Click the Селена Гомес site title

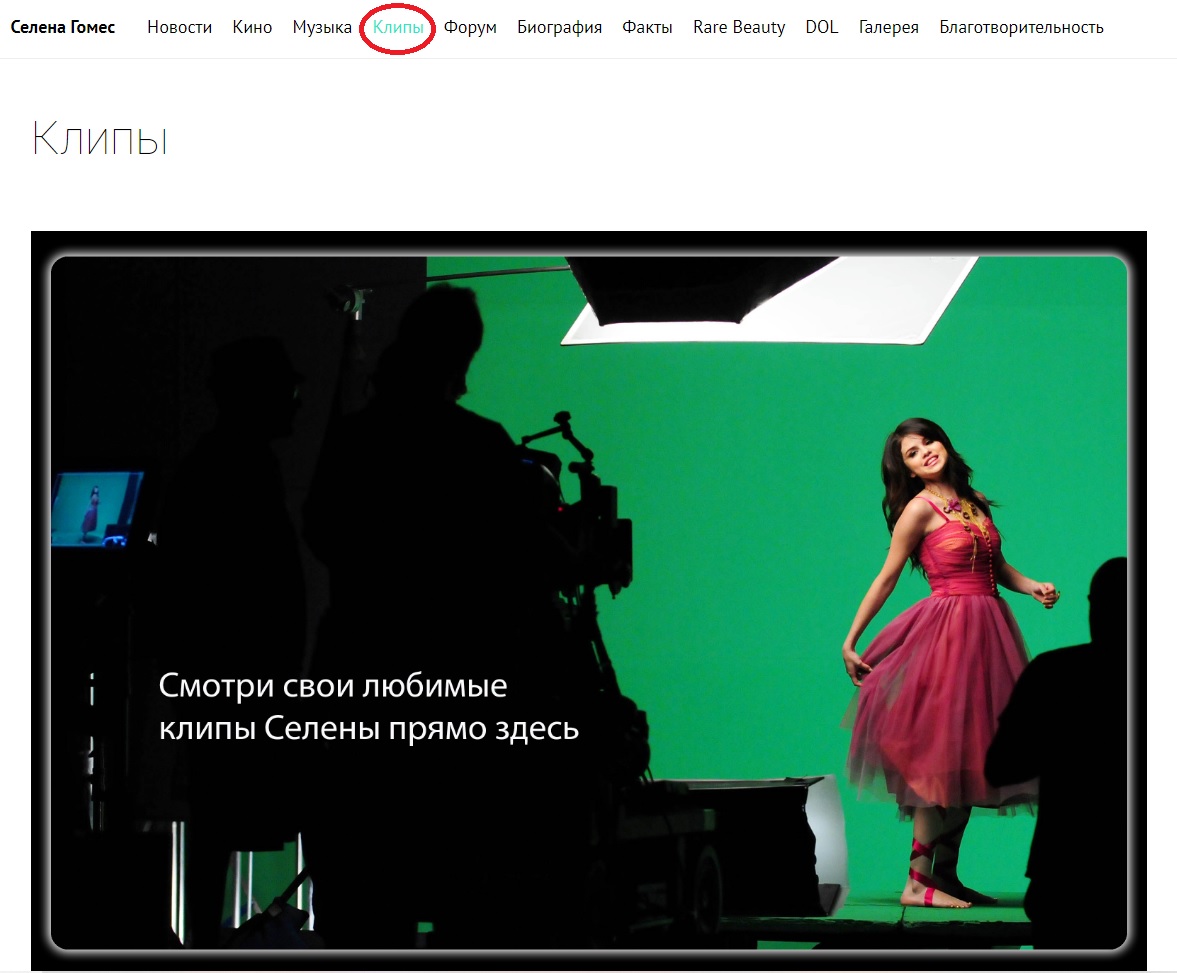pos(63,28)
